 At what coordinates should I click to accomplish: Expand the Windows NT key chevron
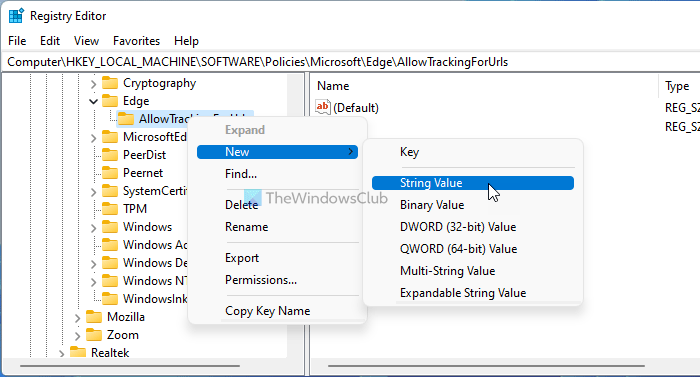point(93,281)
